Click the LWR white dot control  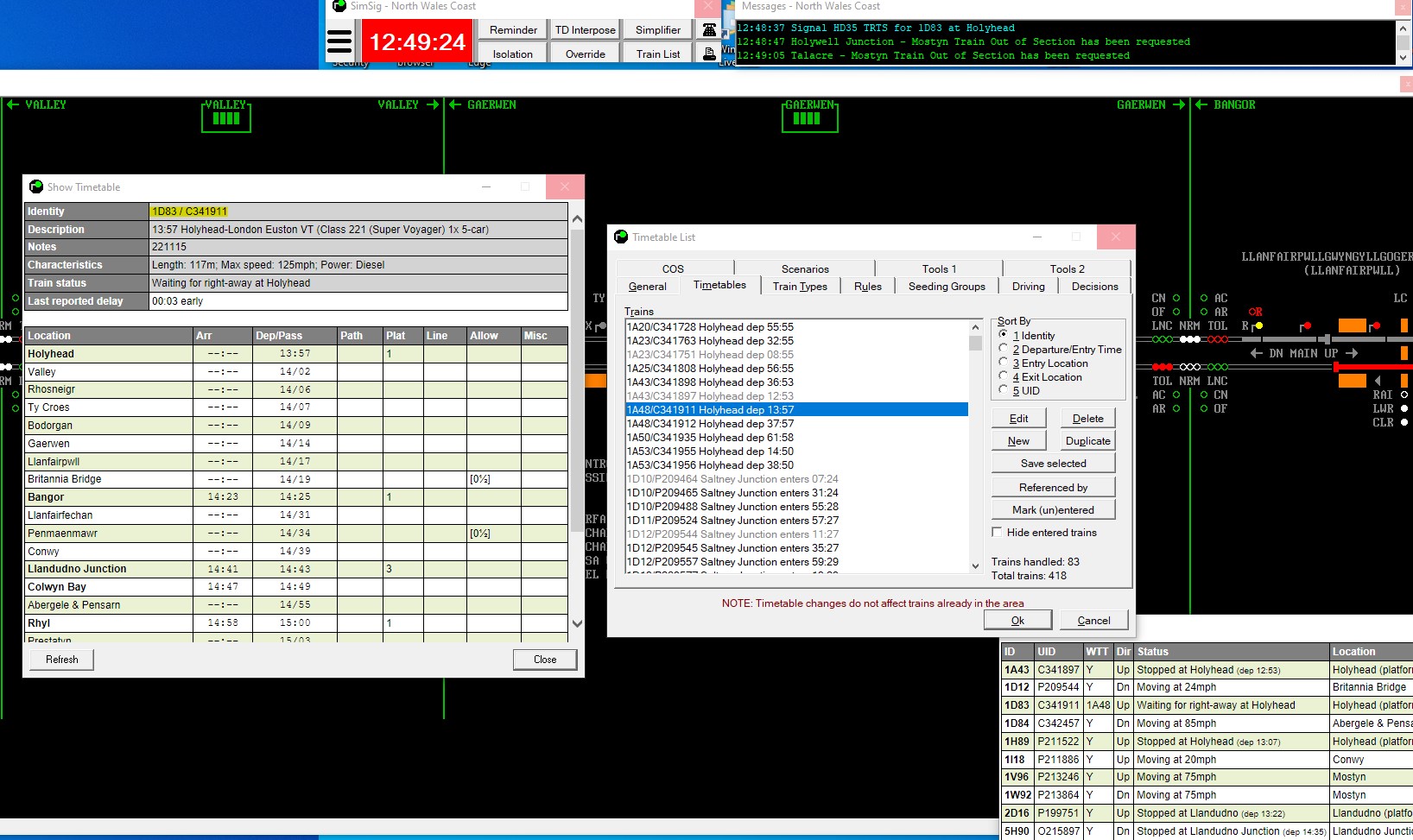pyautogui.click(x=1403, y=408)
